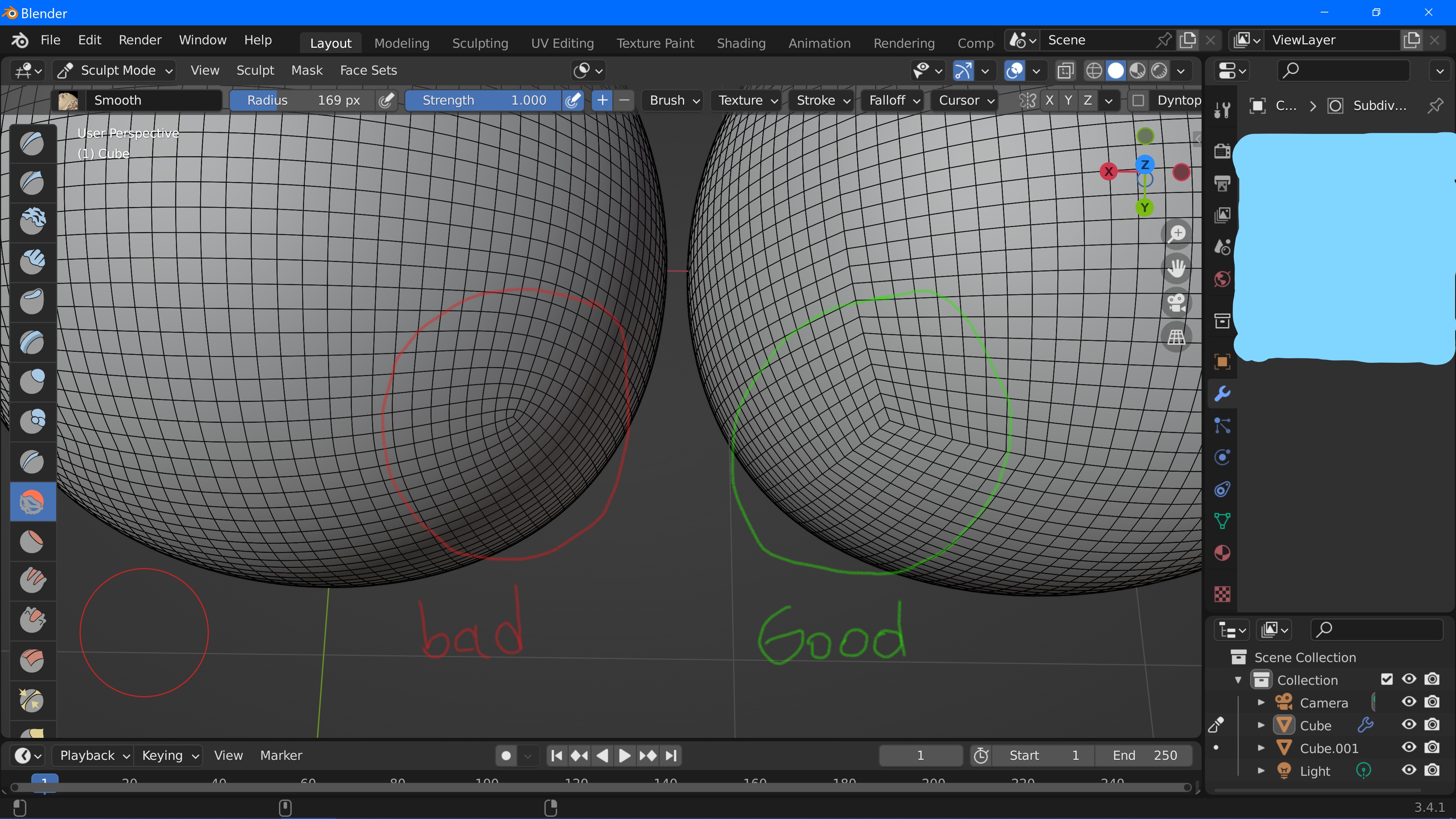Select the Draw brush tool
Image resolution: width=1456 pixels, height=819 pixels.
point(32,143)
